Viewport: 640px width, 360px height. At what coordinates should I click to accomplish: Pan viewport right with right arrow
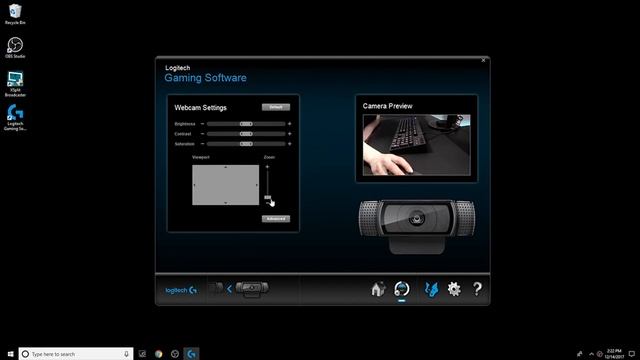click(x=257, y=185)
